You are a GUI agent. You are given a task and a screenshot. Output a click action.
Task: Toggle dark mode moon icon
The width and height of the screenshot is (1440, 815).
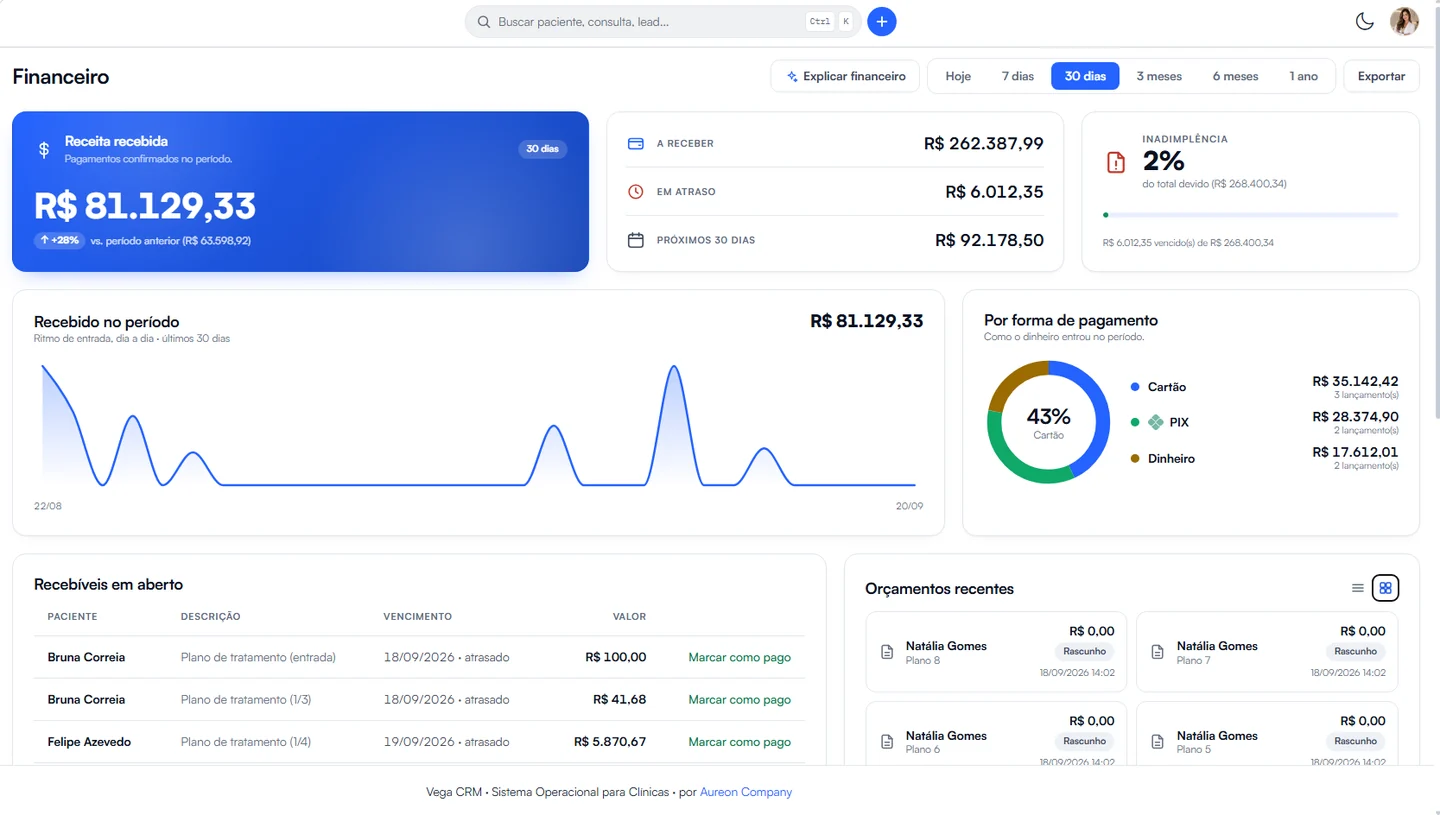point(1364,21)
